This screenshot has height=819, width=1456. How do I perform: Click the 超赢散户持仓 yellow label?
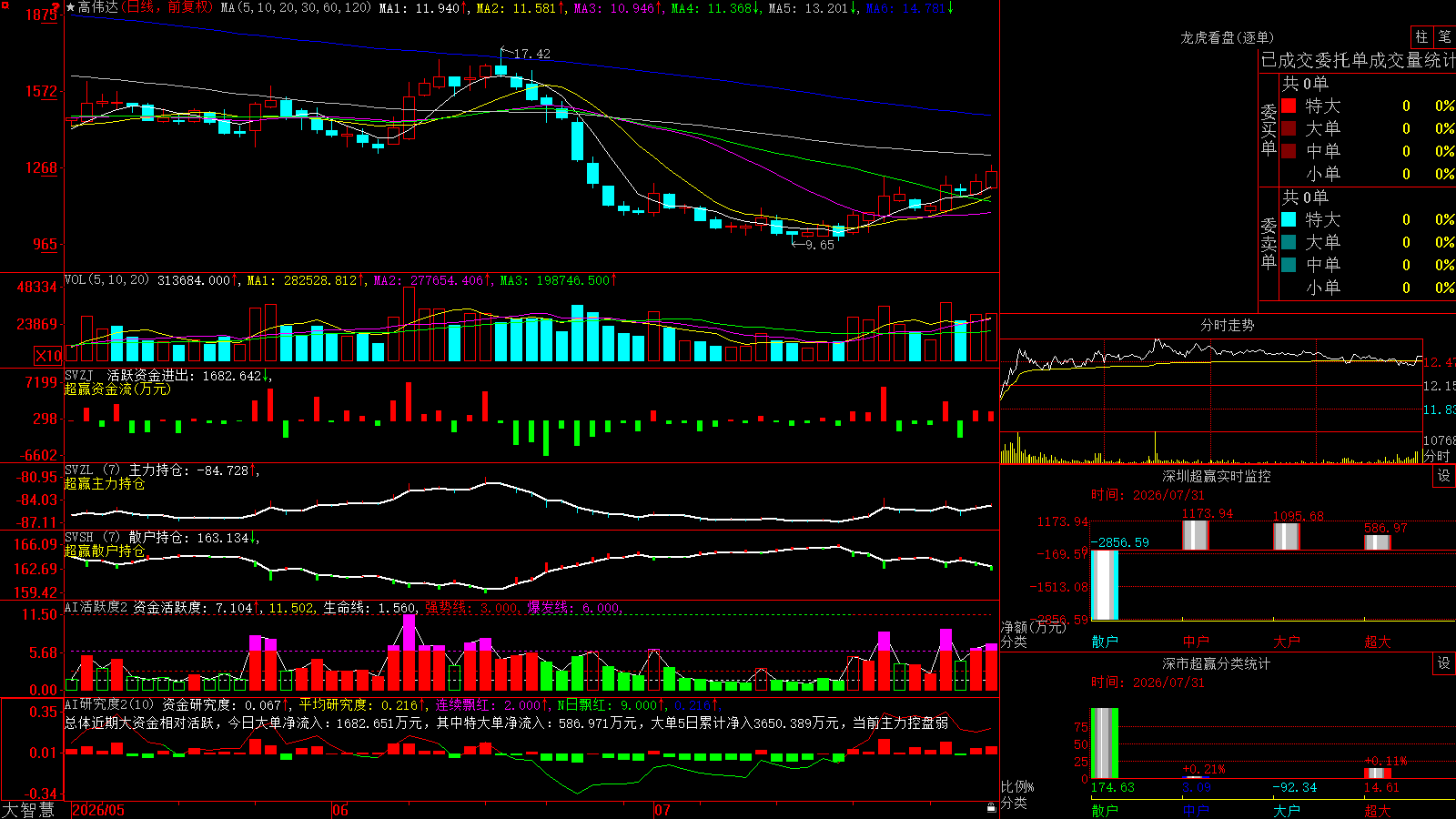[x=105, y=551]
